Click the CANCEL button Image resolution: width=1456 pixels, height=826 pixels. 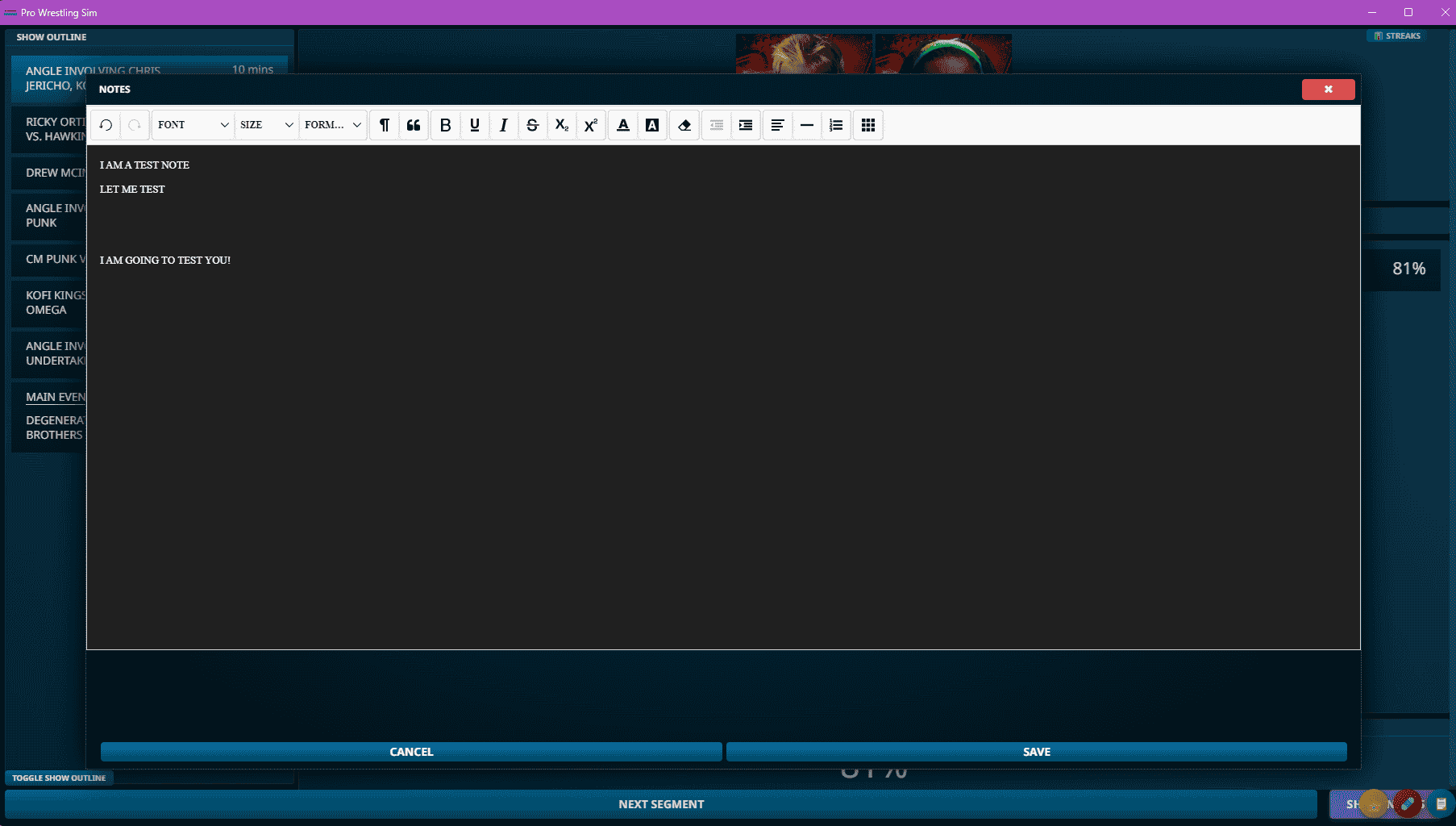coord(411,752)
